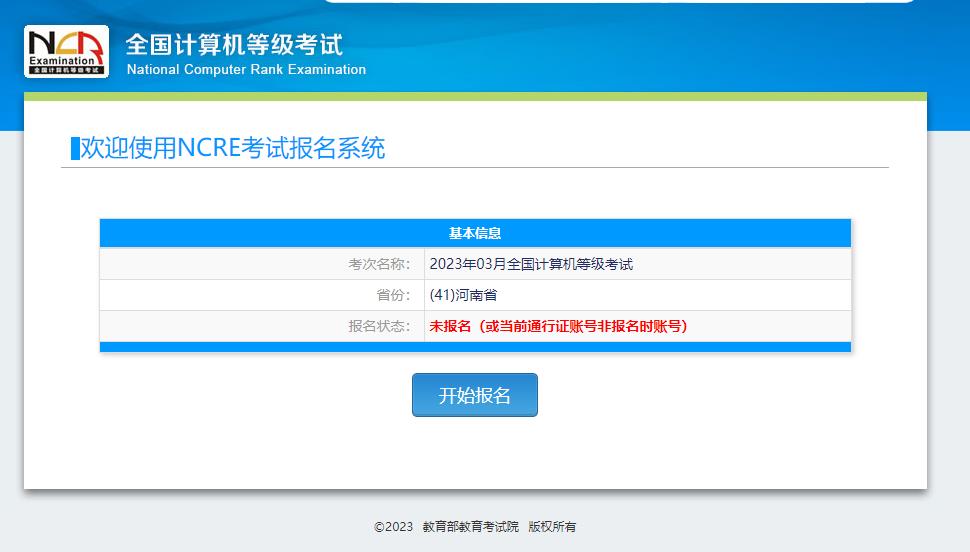Click the NCRE Examination logo
Screen dimensions: 970x552
pos(66,51)
